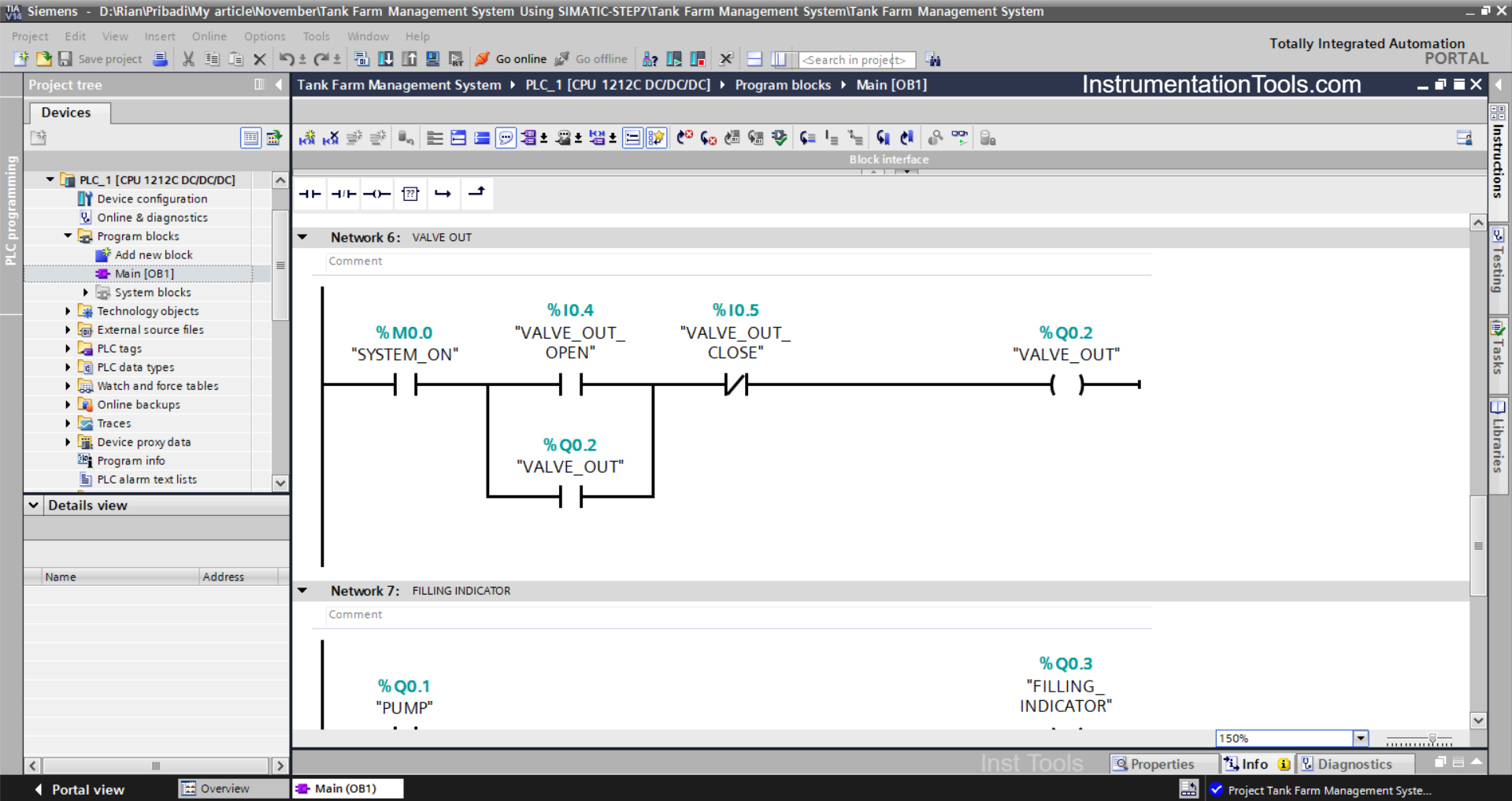Screen dimensions: 1512x801
Task: Collapse Network 6 VALVE OUT
Action: tap(302, 237)
